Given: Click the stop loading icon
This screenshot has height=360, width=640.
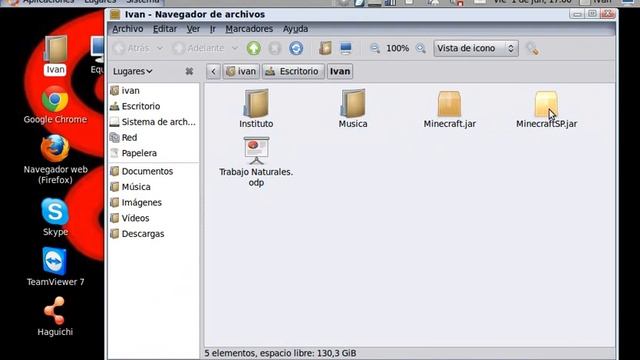Looking at the screenshot, I should [275, 48].
